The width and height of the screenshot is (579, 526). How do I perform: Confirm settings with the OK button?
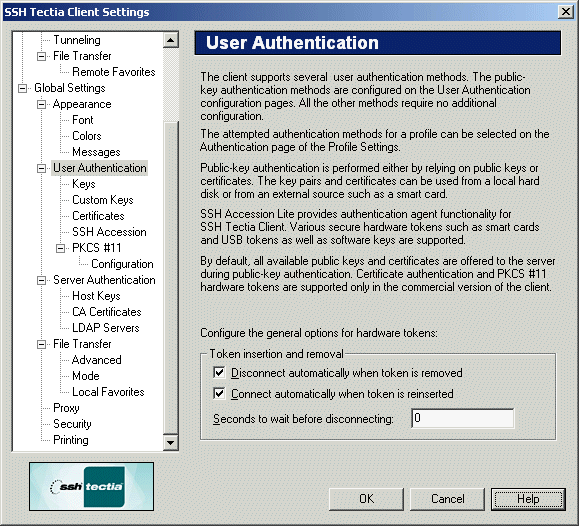tap(366, 499)
